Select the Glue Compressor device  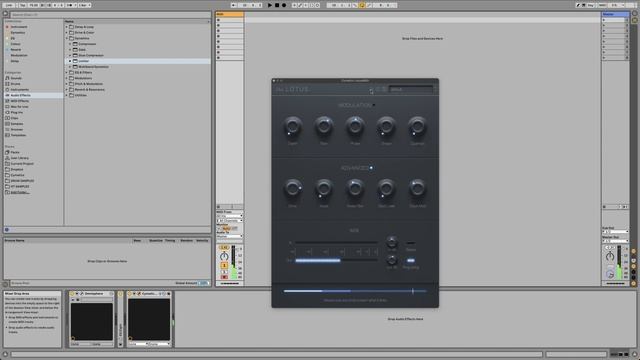(x=91, y=55)
